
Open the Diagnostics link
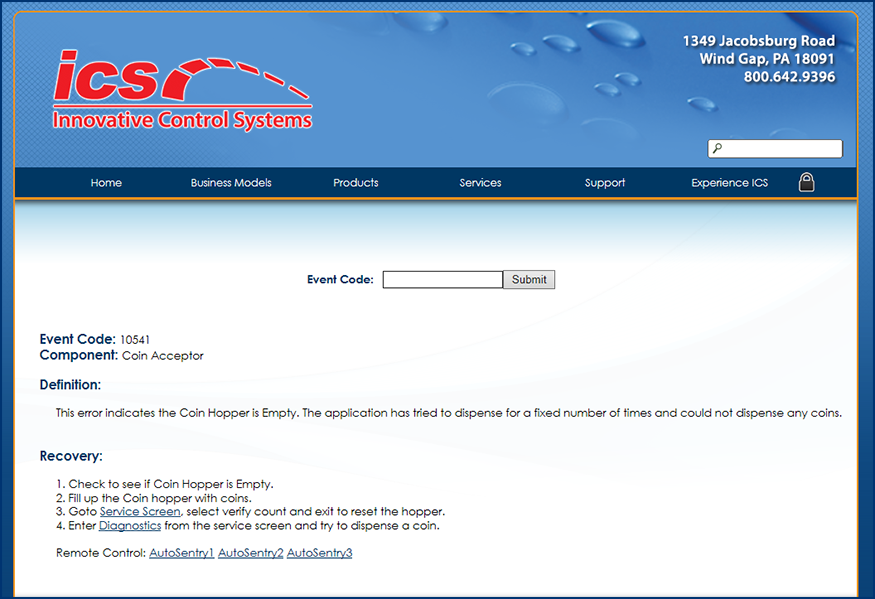[130, 525]
